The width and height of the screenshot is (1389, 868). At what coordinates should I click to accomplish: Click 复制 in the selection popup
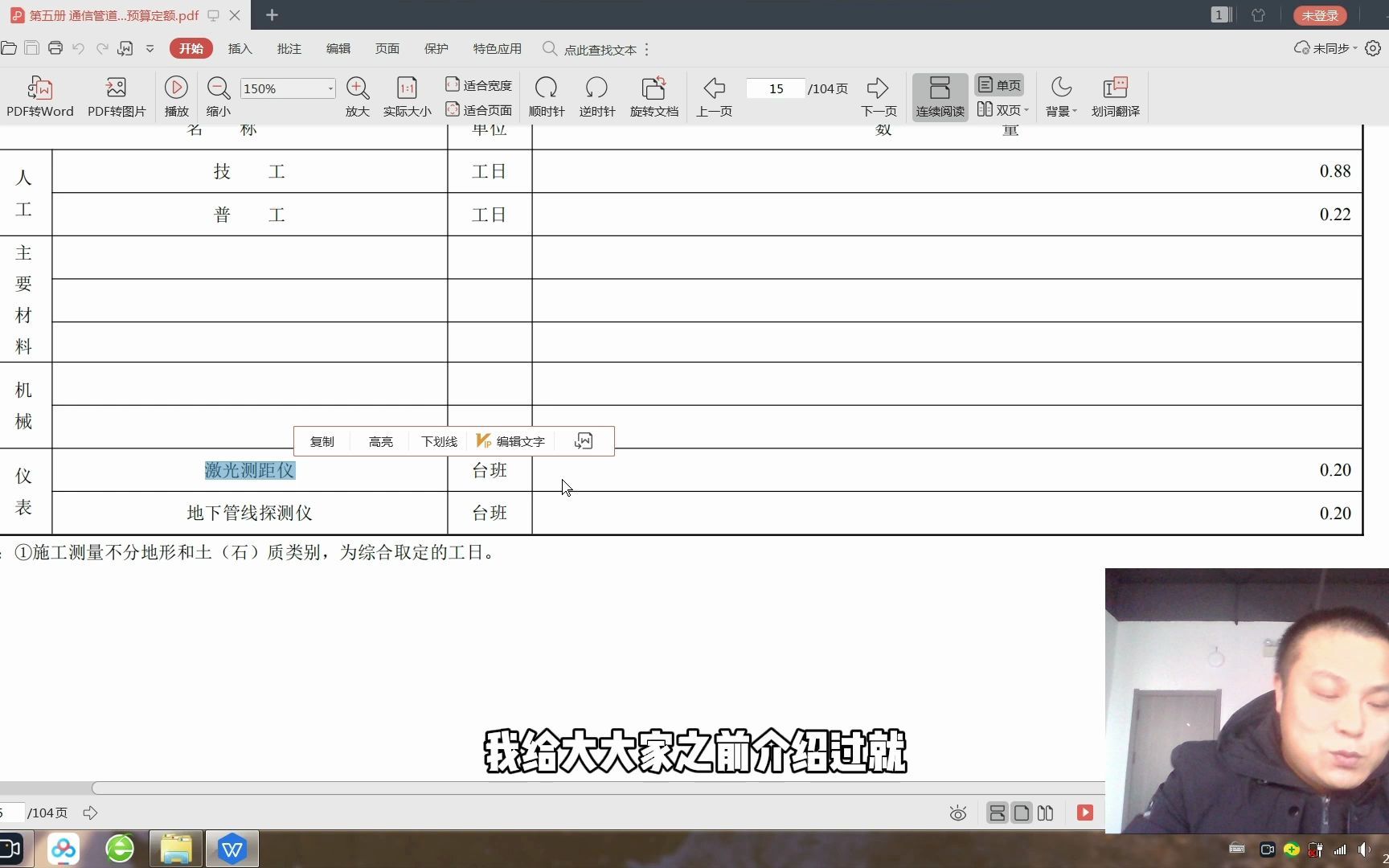322,441
